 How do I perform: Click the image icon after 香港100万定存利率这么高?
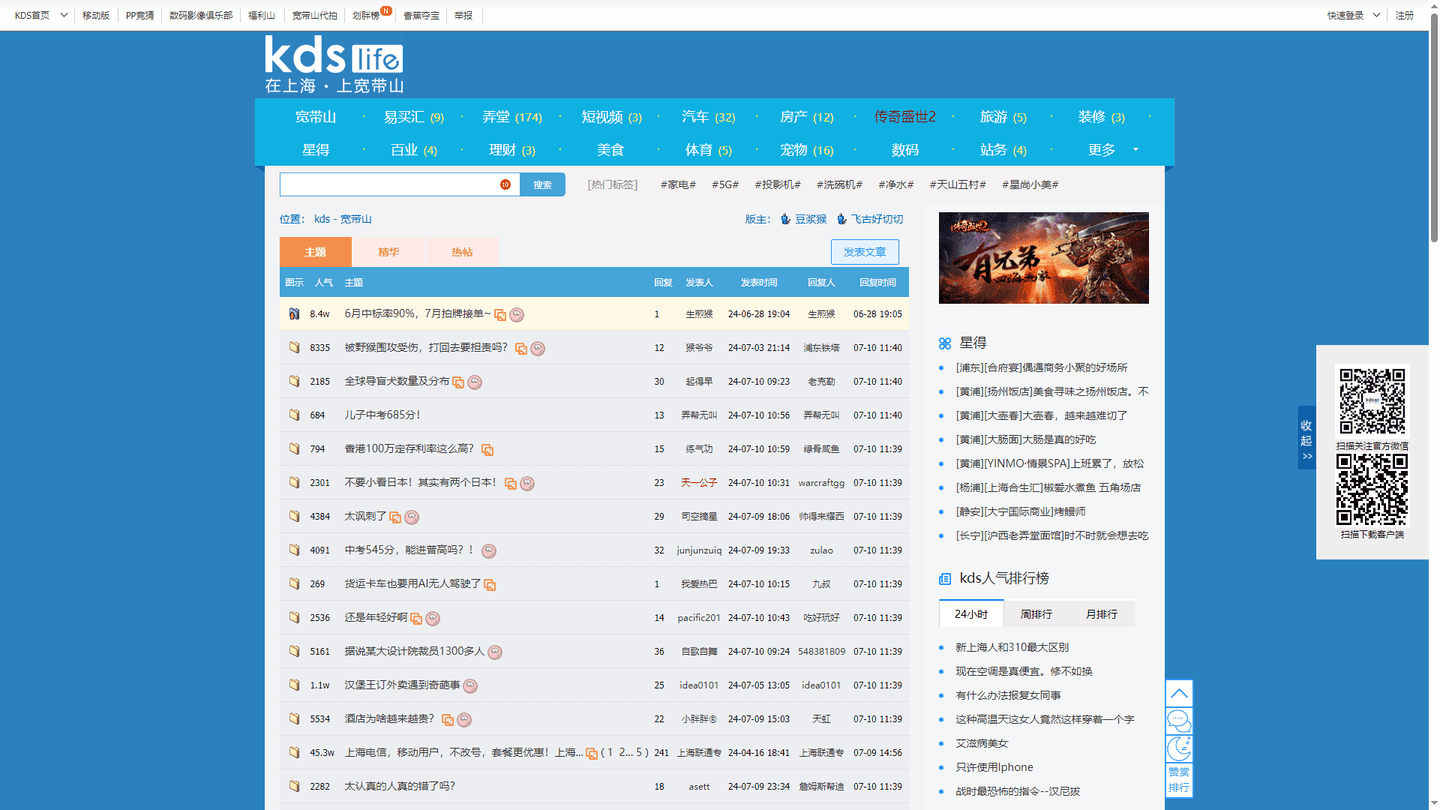coord(487,450)
